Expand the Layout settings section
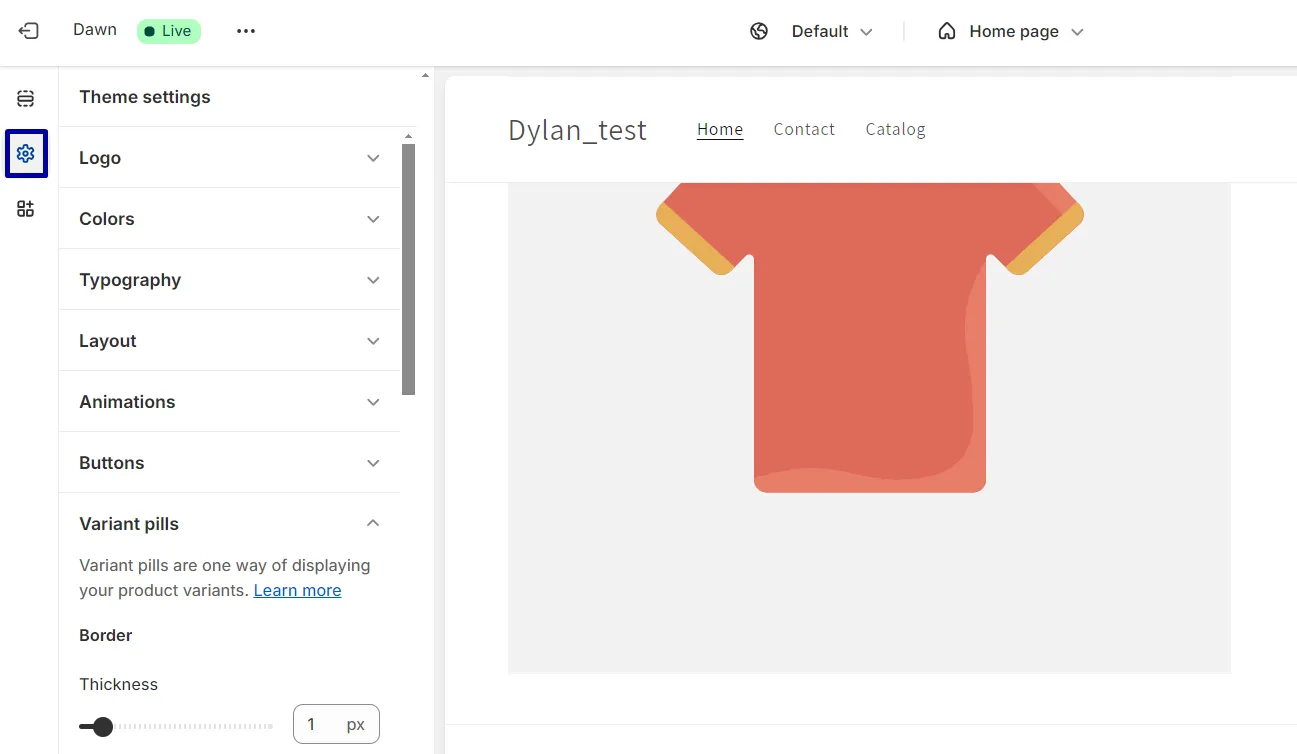 [230, 341]
